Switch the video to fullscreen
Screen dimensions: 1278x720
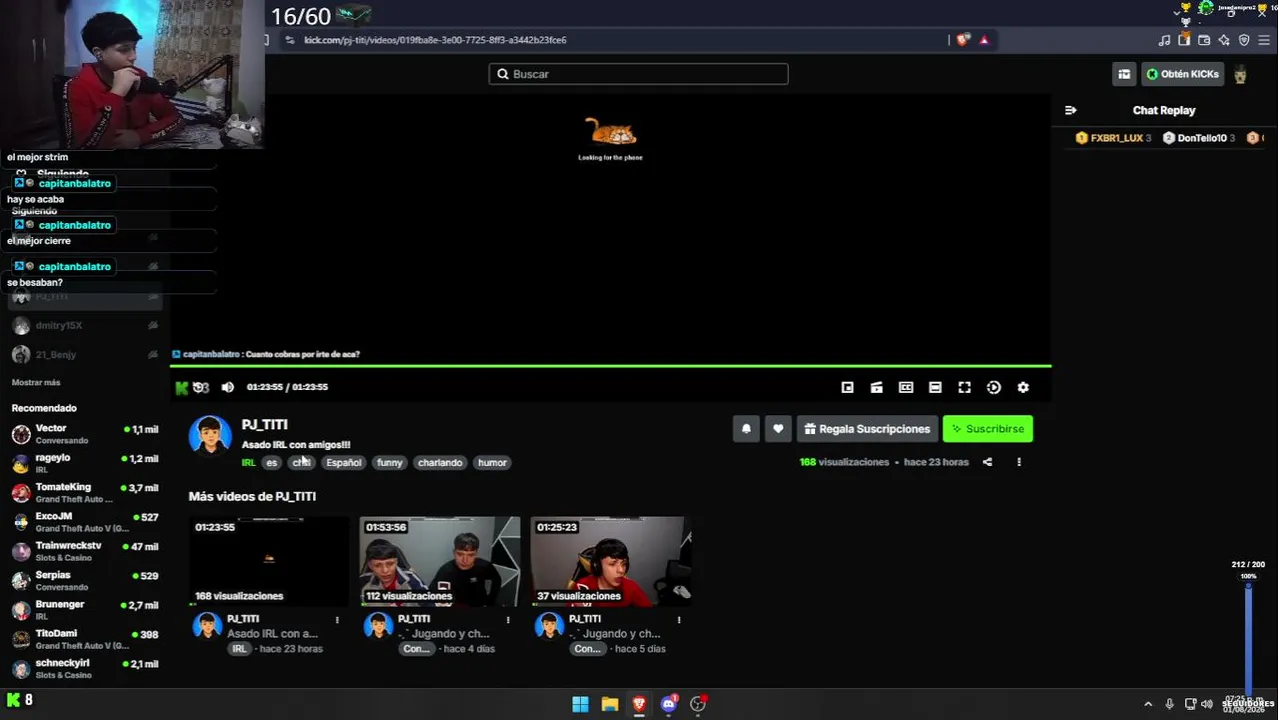[x=964, y=388]
